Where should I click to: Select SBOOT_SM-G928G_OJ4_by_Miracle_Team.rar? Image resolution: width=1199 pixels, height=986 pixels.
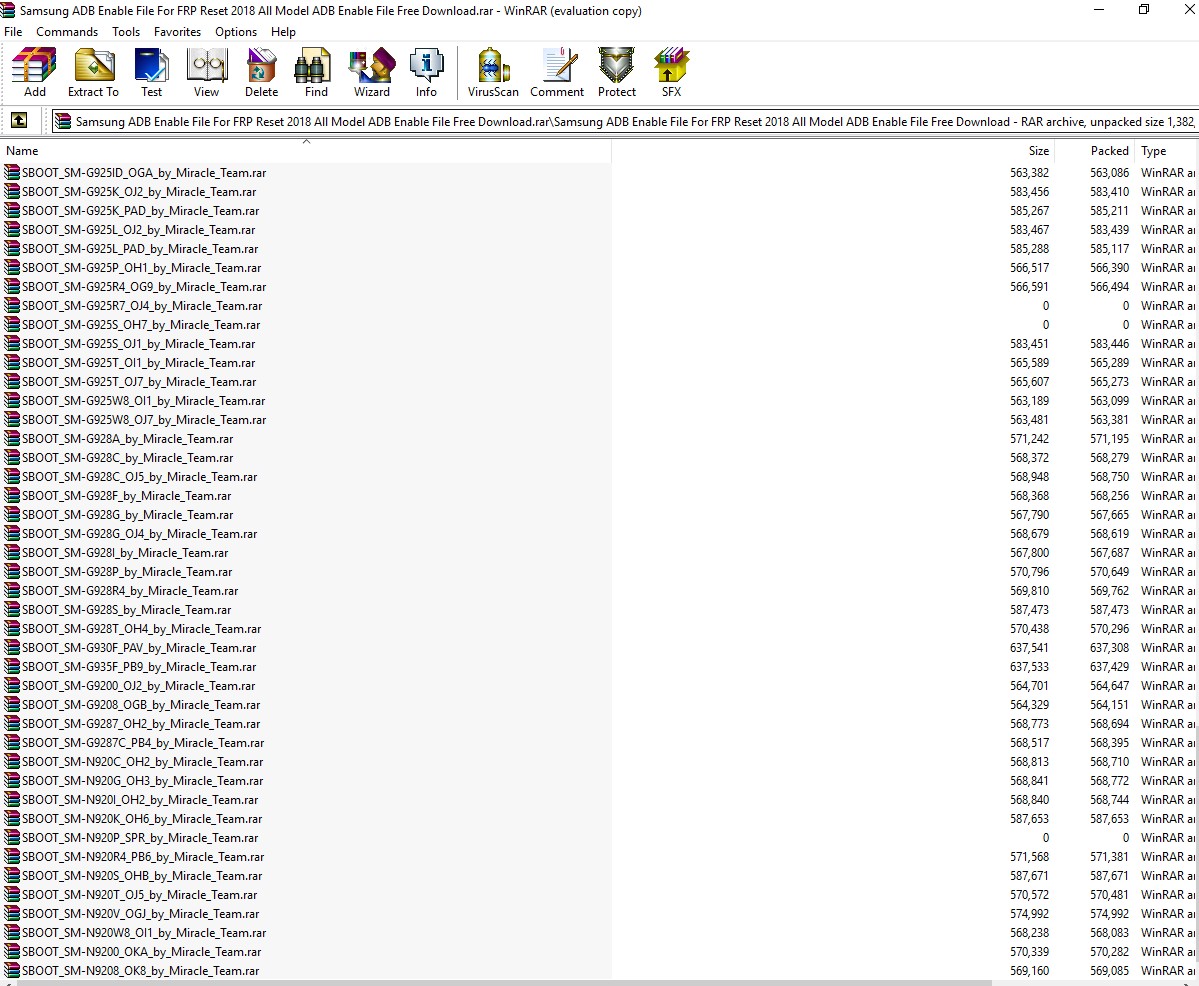pyautogui.click(x=139, y=534)
